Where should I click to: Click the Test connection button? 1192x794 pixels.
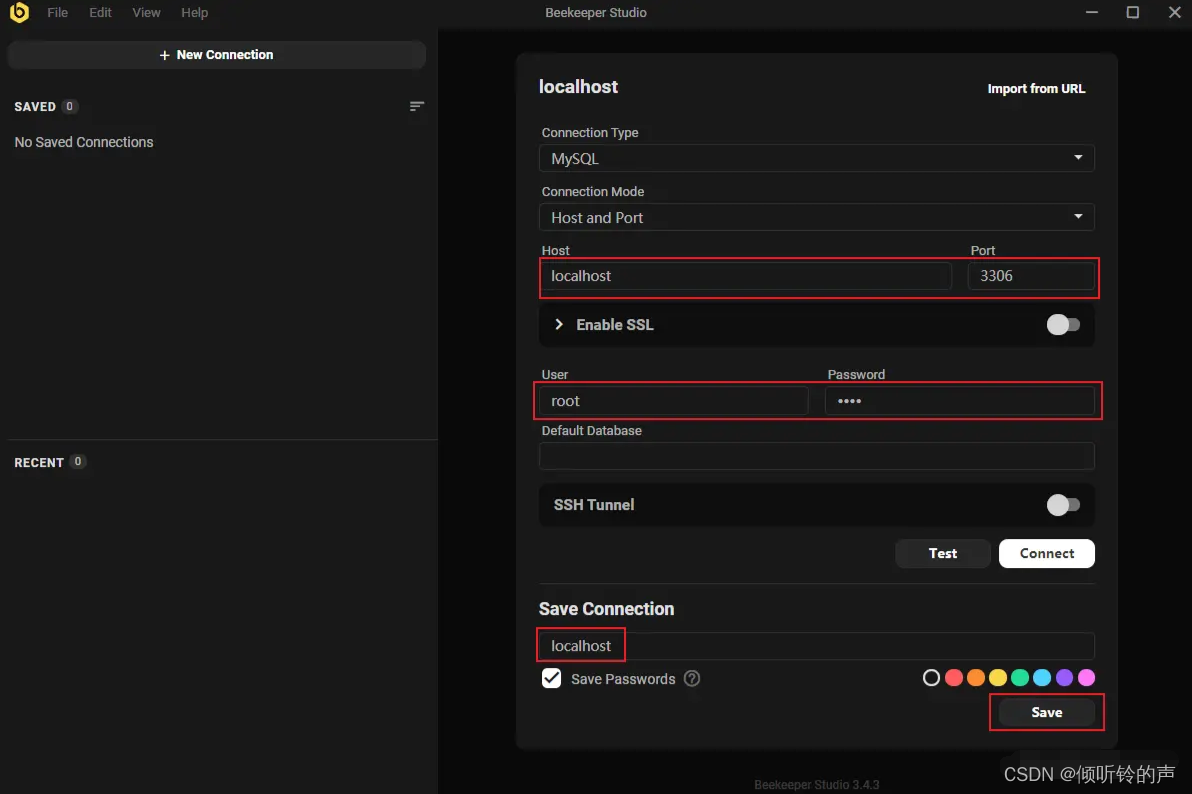[943, 554]
